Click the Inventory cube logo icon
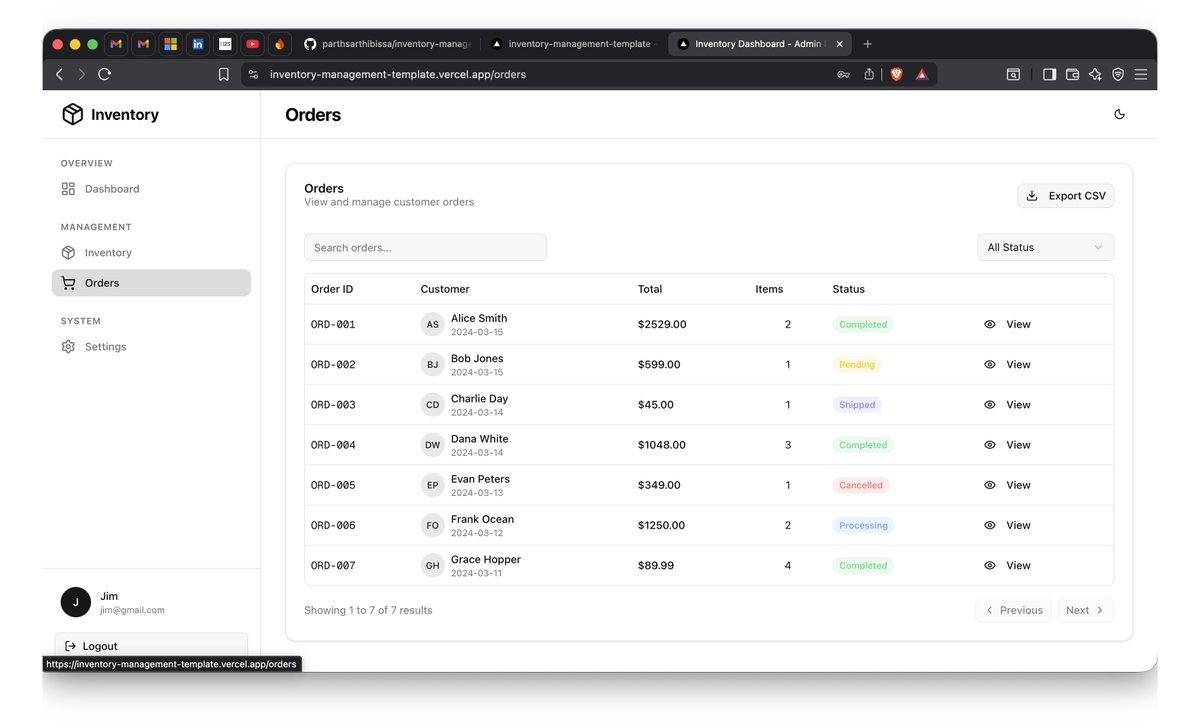The image size is (1200, 728). 72,114
